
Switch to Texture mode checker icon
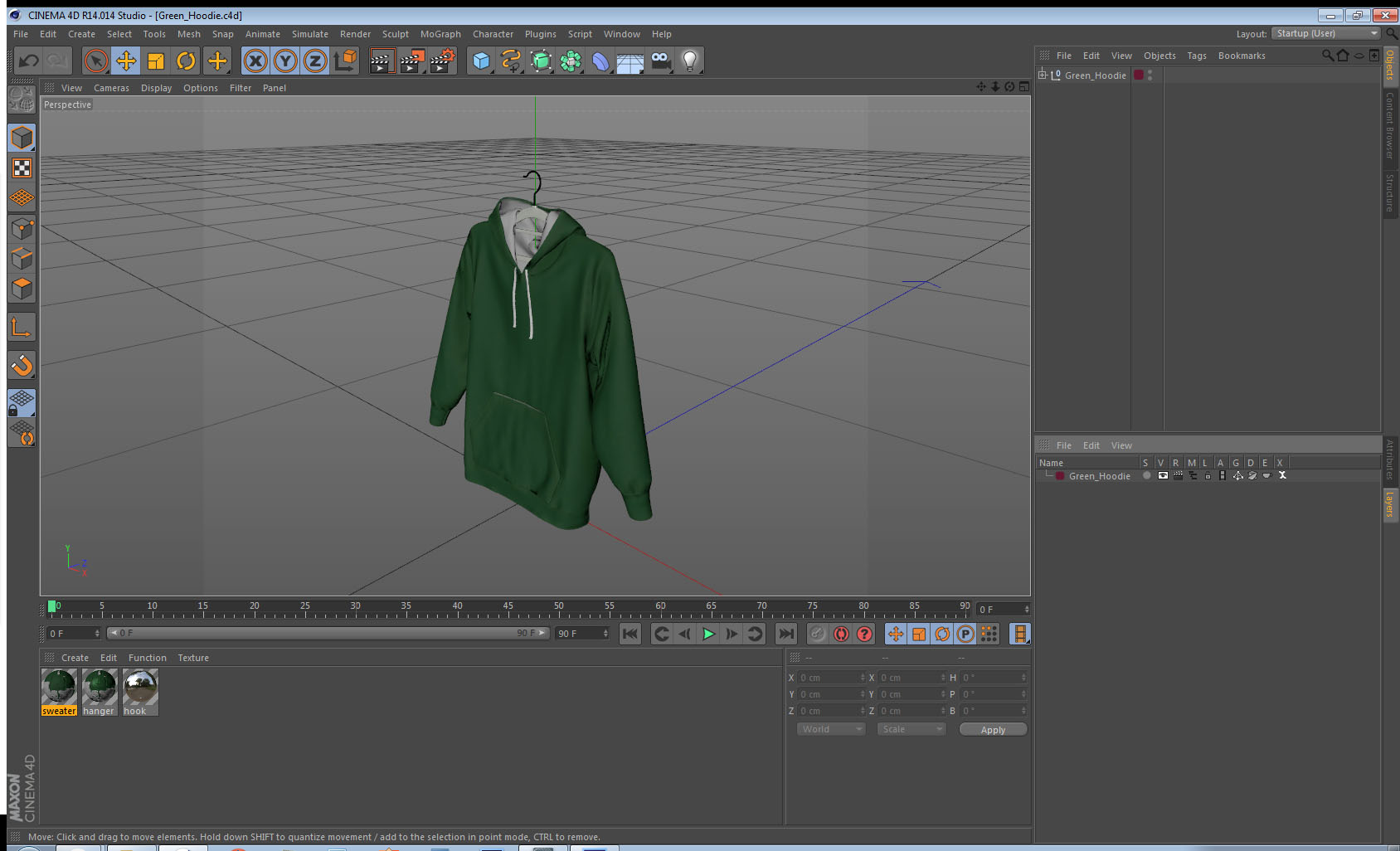click(x=22, y=168)
